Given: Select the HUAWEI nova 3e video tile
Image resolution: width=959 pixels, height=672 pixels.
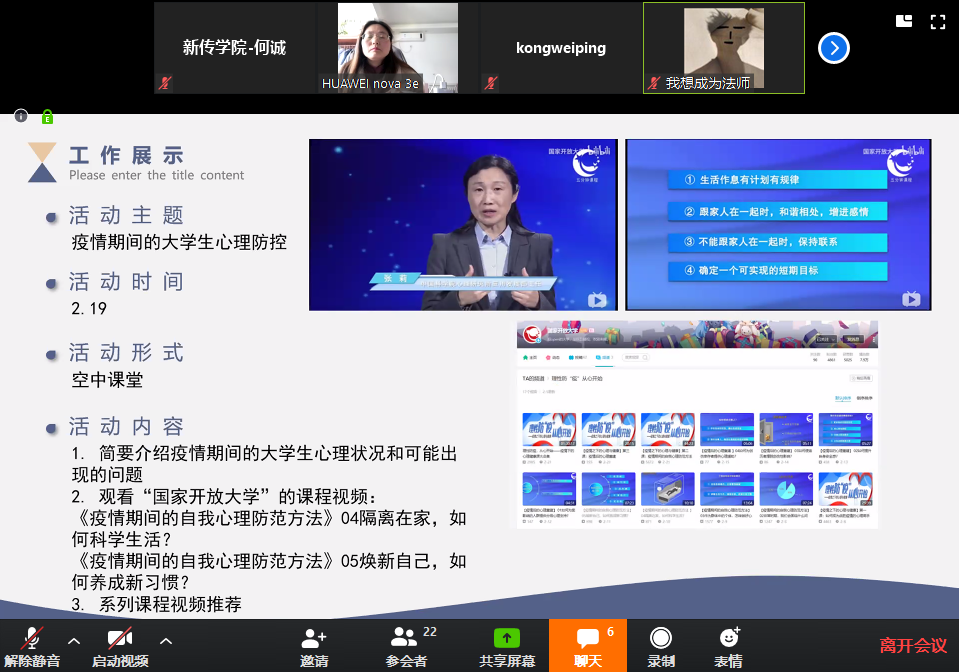Looking at the screenshot, I should pos(397,48).
